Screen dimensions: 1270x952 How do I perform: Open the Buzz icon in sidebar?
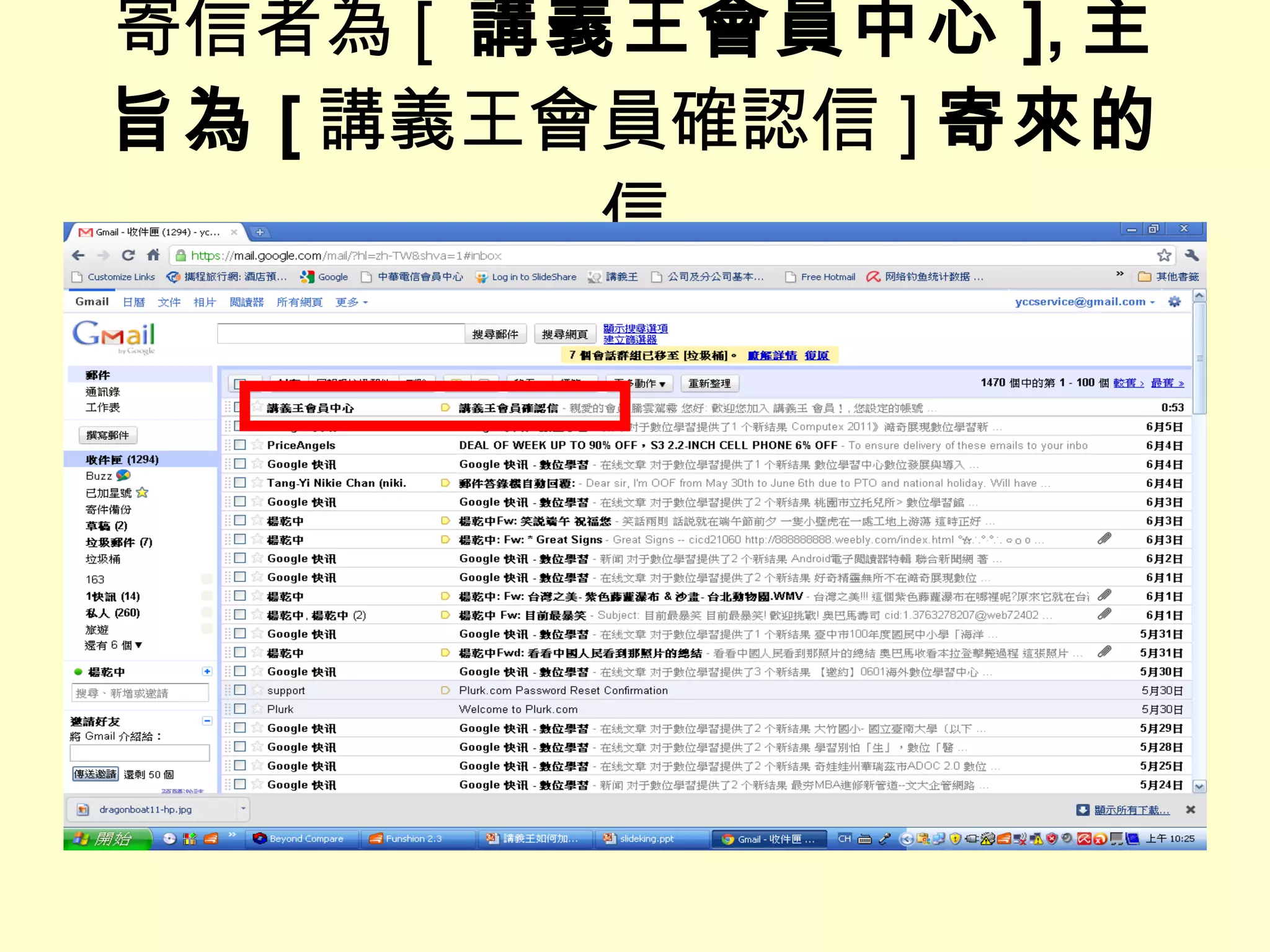[x=123, y=475]
